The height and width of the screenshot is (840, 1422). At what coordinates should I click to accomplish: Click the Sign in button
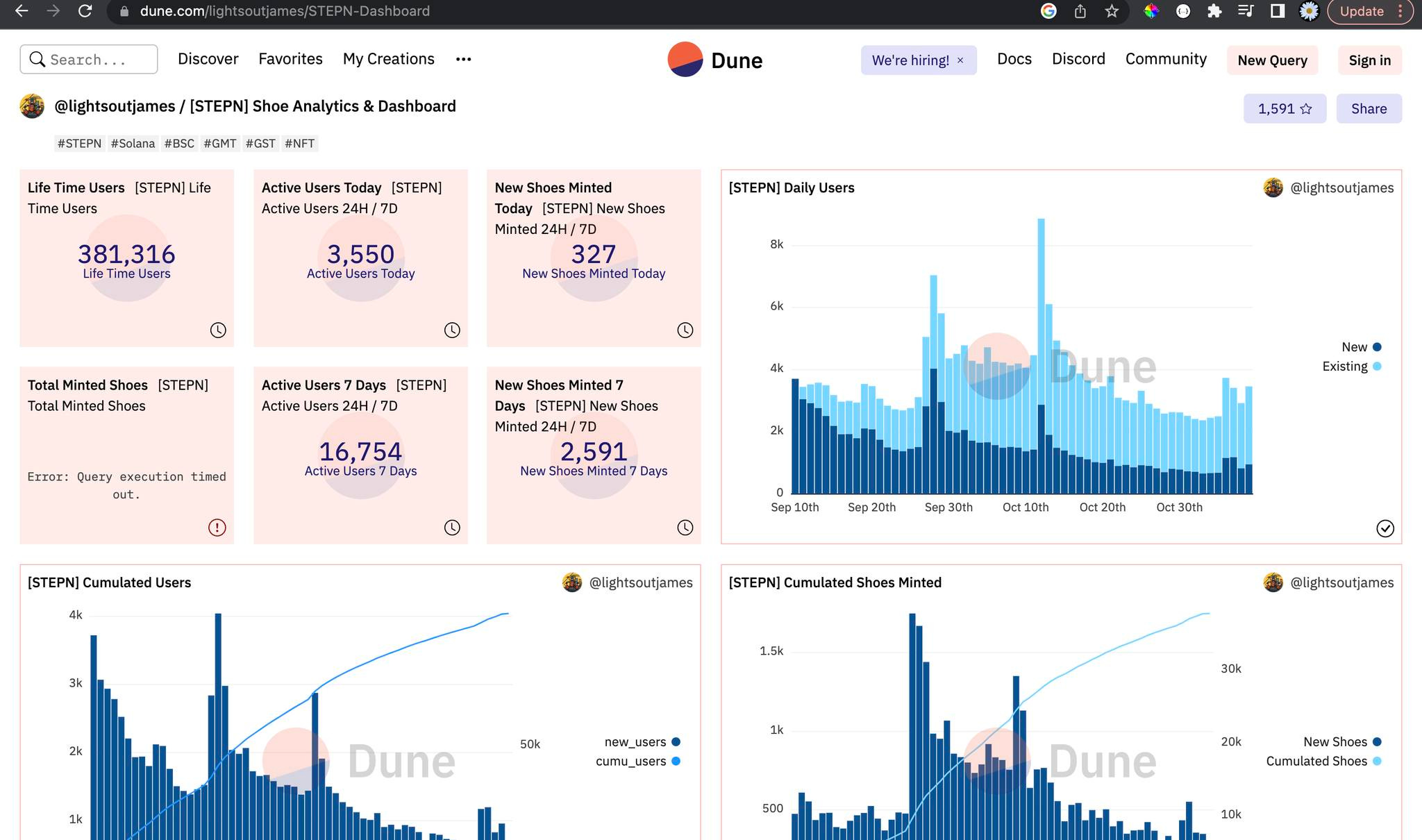click(1369, 60)
